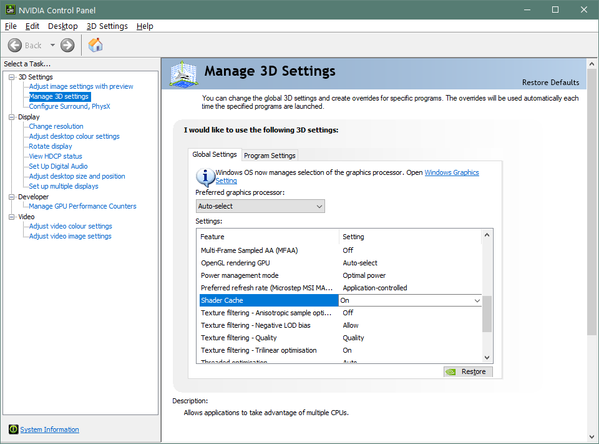
Task: Open the Back history dropdown arrow
Action: coord(52,45)
